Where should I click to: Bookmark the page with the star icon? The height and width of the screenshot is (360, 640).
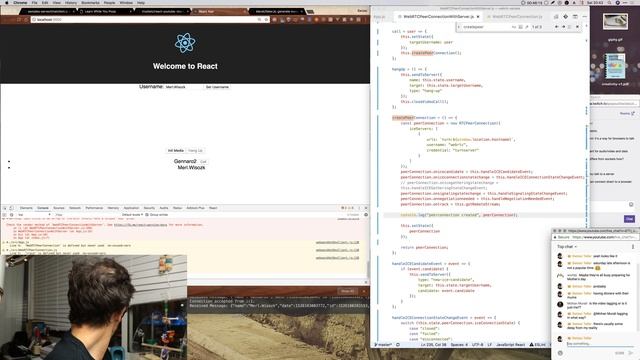coord(266,20)
